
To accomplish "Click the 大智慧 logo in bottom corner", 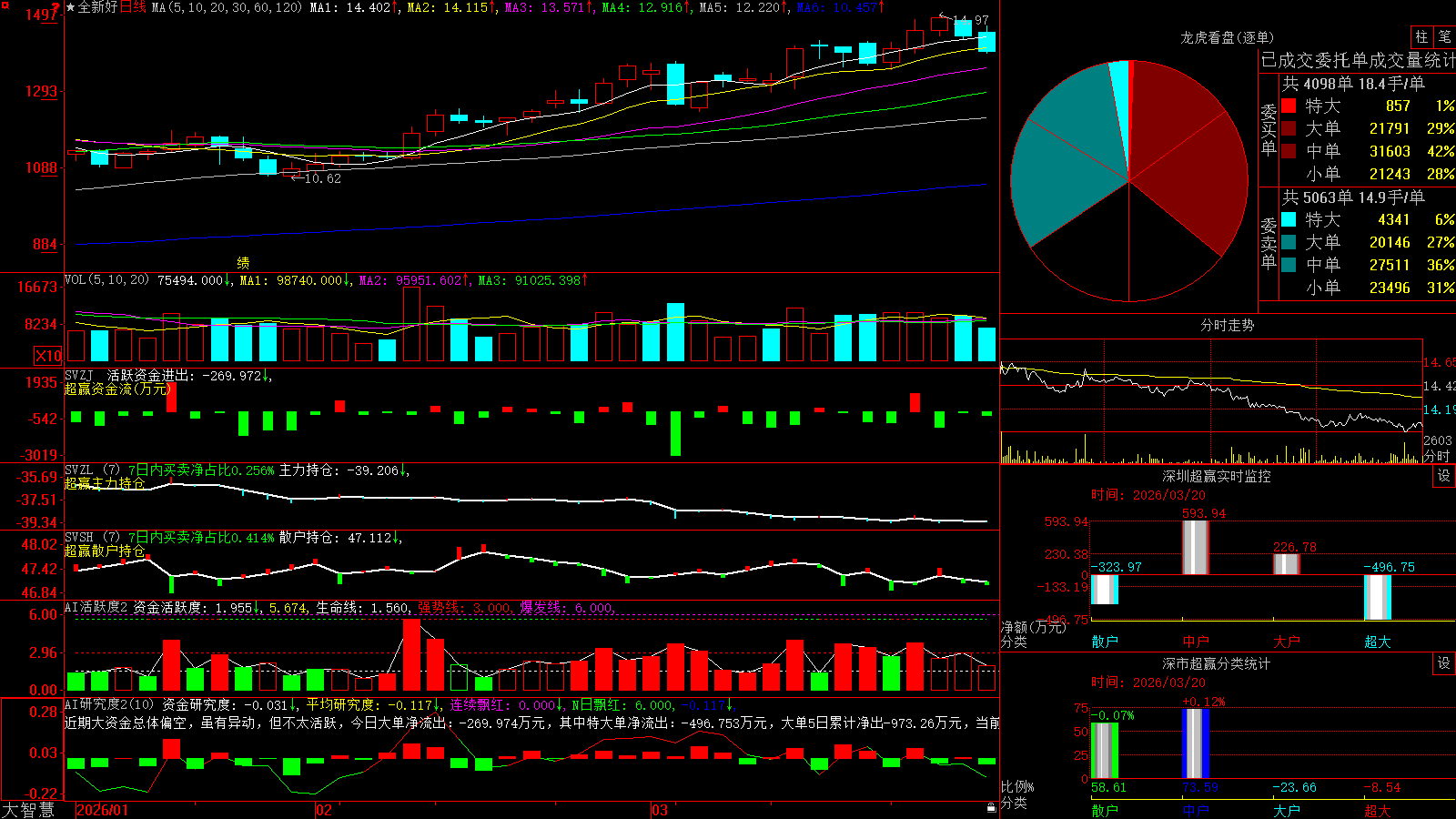I will click(28, 809).
